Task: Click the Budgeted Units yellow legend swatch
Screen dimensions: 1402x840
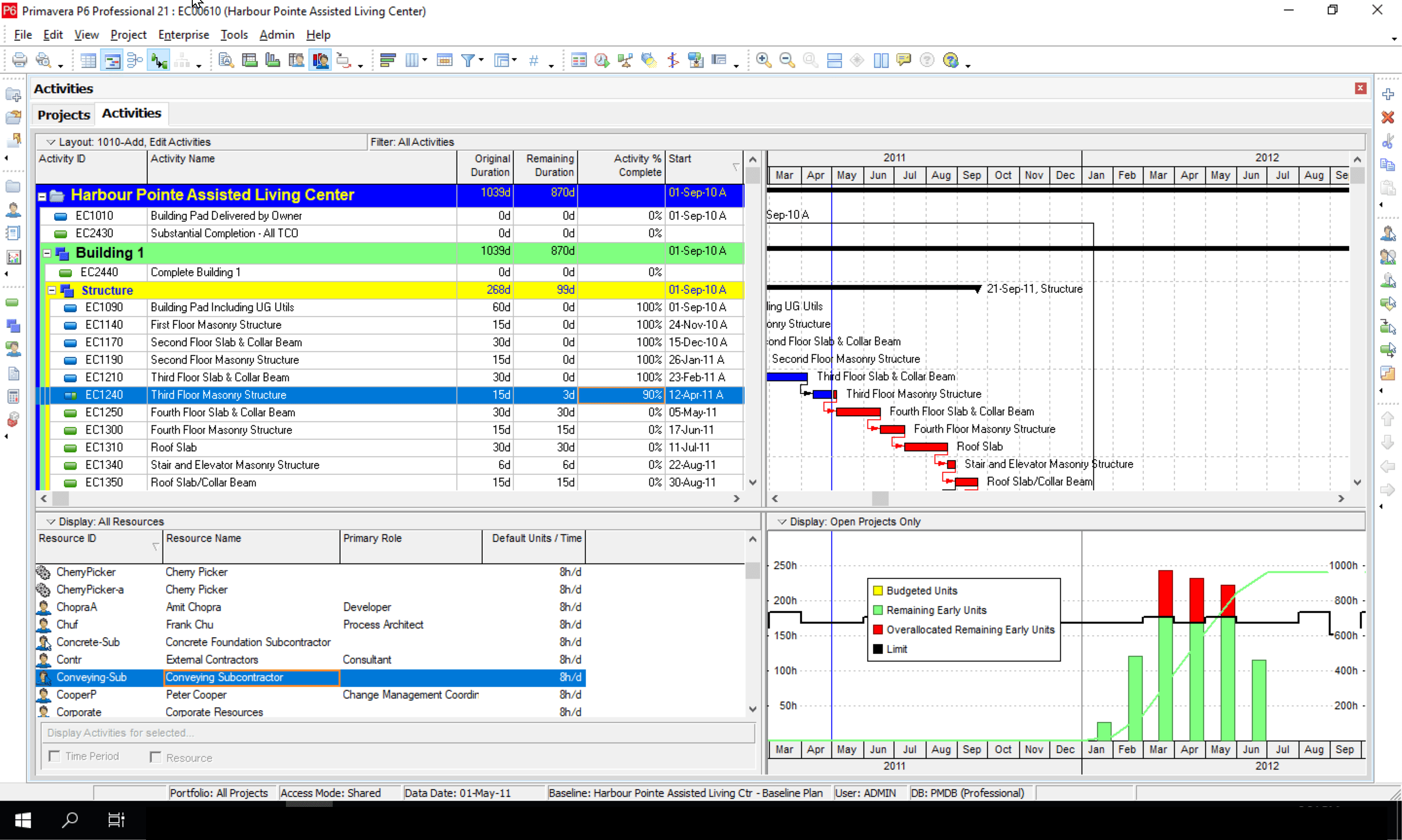Action: (x=878, y=591)
